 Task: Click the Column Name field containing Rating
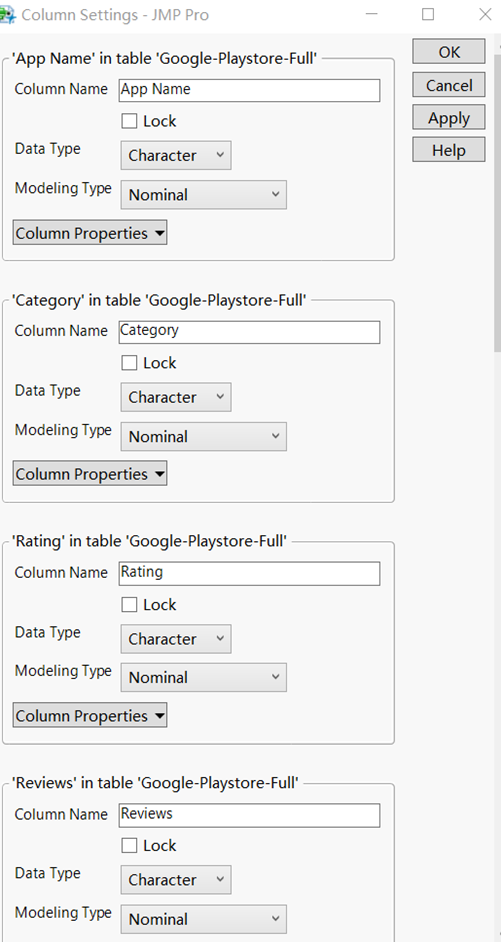[249, 573]
